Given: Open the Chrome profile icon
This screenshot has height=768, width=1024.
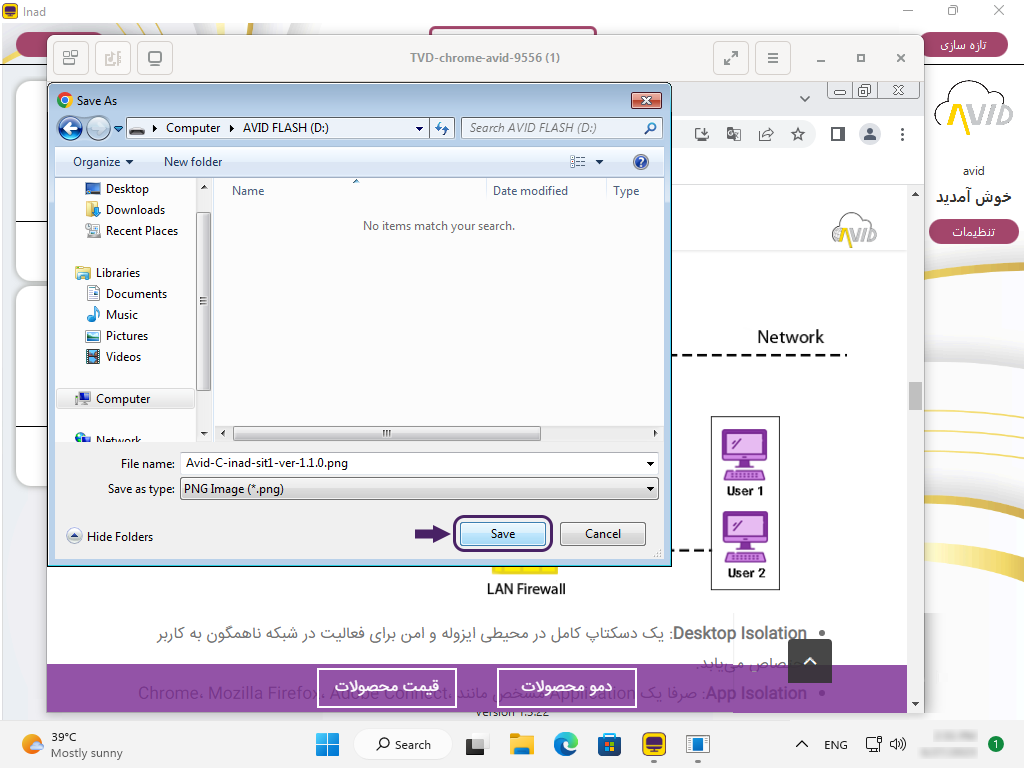Looking at the screenshot, I should click(x=869, y=135).
